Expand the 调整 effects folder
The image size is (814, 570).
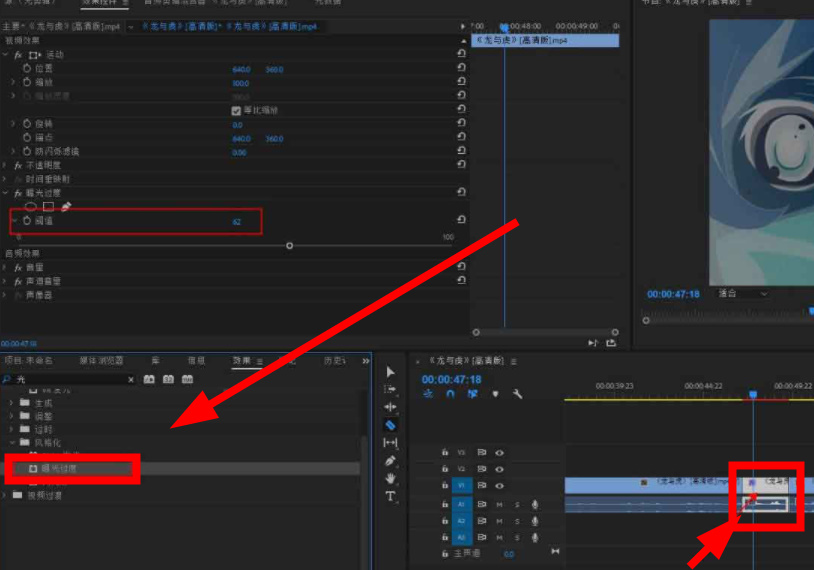[x=12, y=415]
